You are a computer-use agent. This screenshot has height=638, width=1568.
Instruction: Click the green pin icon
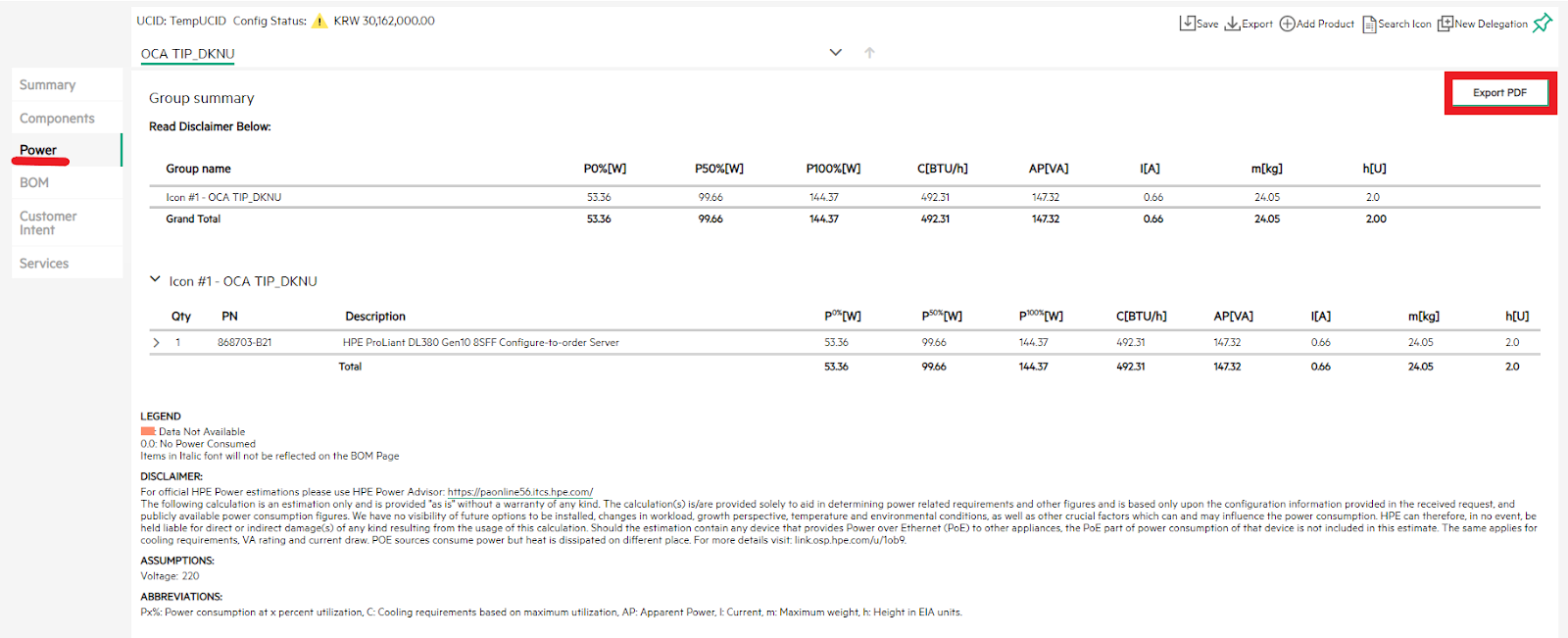point(1543,23)
